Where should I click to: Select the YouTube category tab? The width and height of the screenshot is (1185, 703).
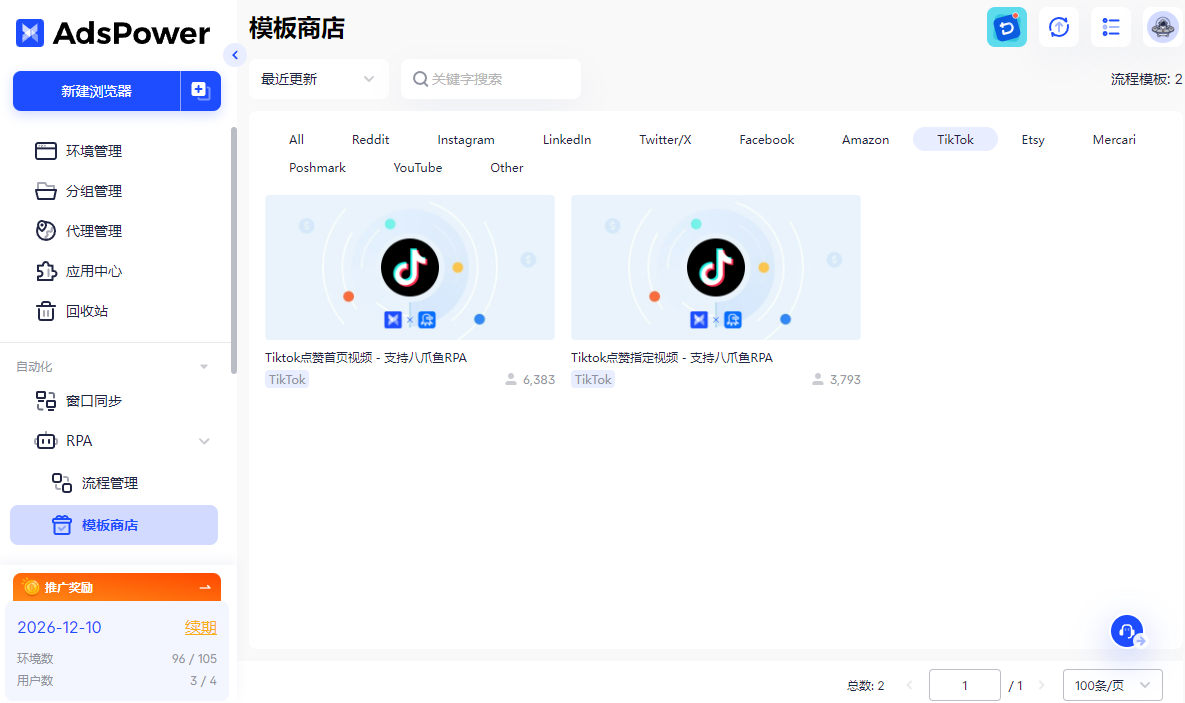(418, 168)
